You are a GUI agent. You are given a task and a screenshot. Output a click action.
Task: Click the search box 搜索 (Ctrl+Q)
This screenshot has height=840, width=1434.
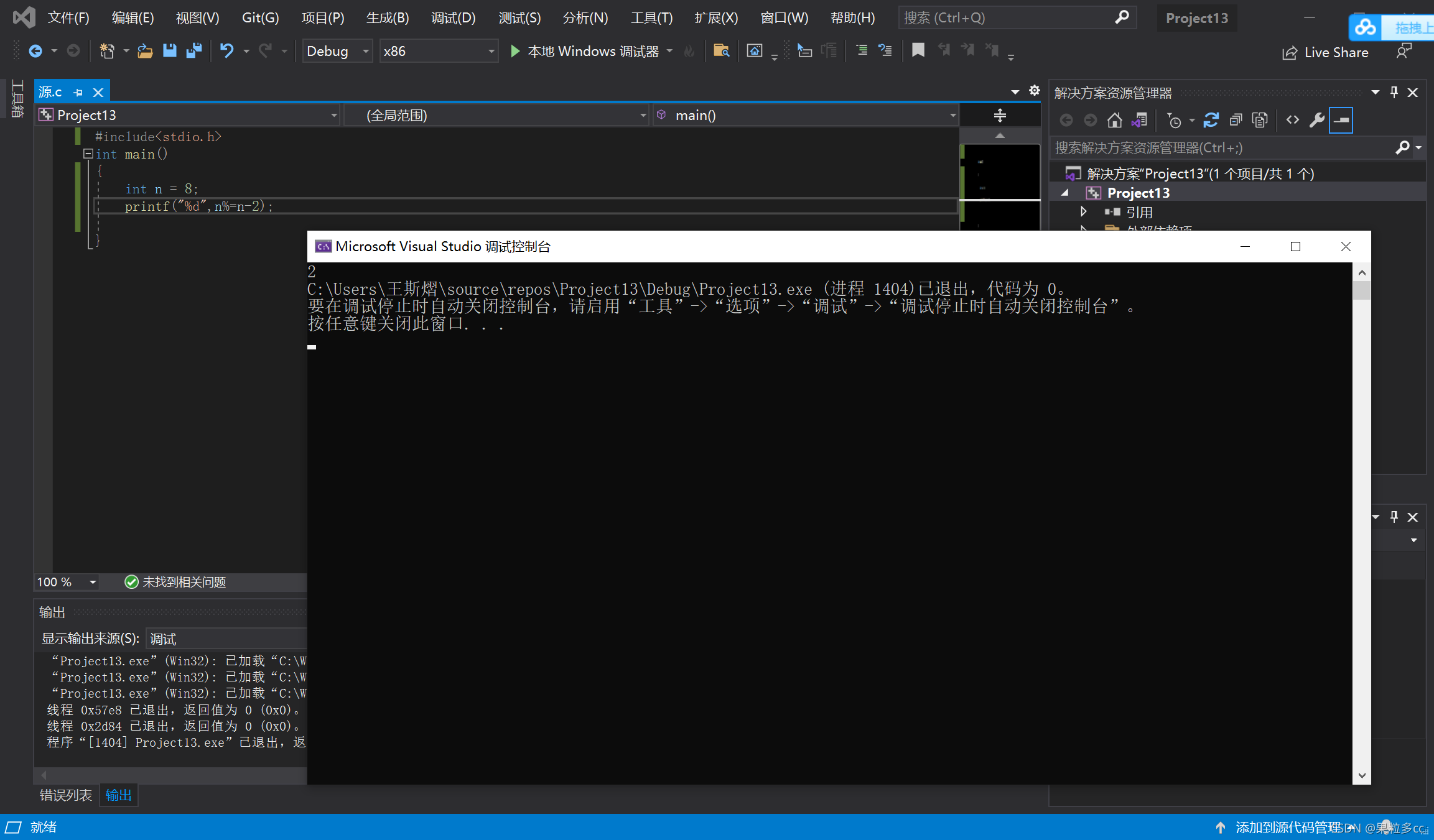[1017, 18]
